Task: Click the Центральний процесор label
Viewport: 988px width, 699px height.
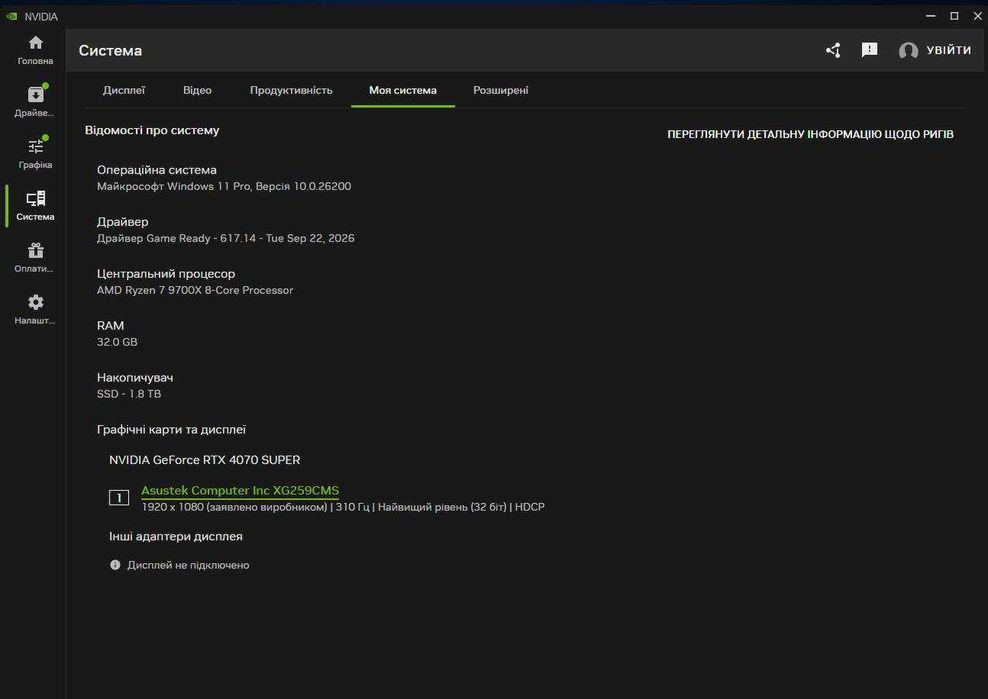Action: click(166, 274)
